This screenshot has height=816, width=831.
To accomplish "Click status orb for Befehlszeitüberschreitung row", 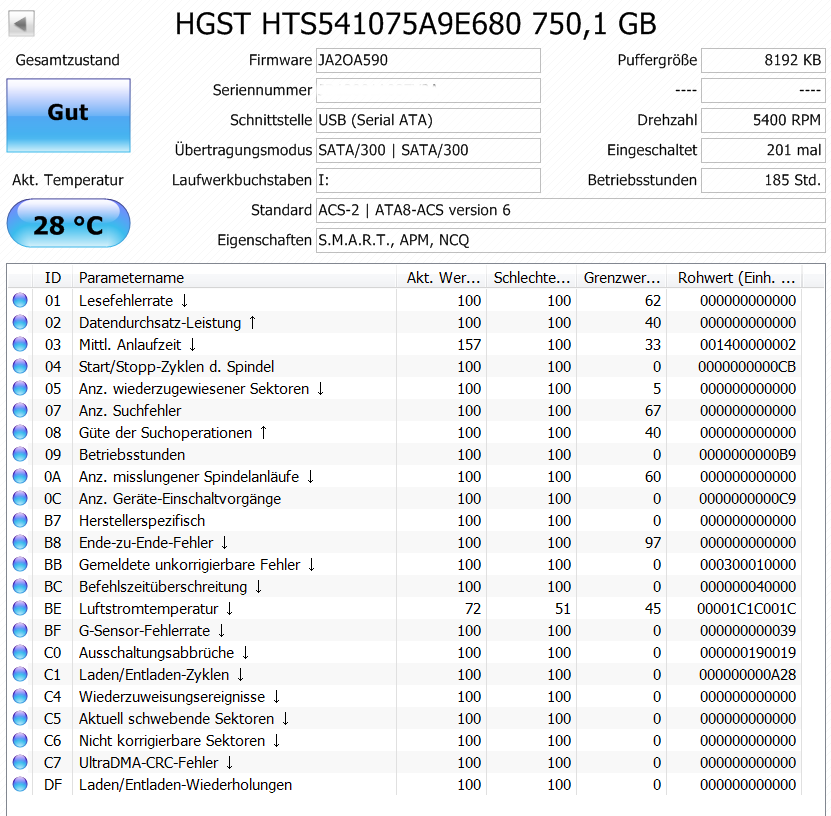I will 20,586.
